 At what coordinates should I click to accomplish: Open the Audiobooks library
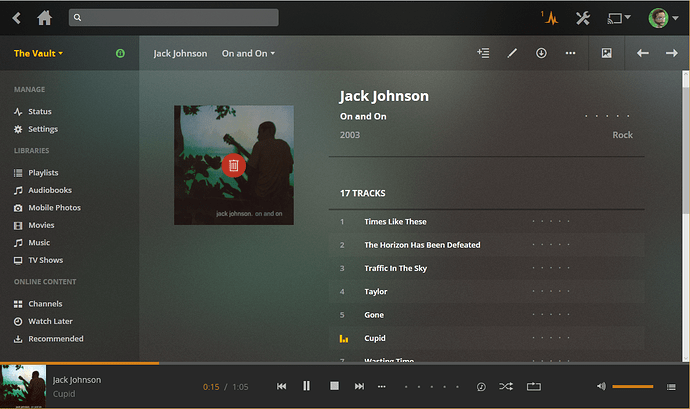(43, 190)
